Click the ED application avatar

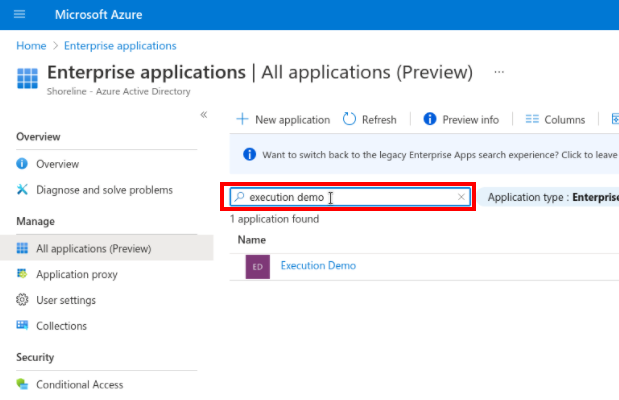coord(257,267)
